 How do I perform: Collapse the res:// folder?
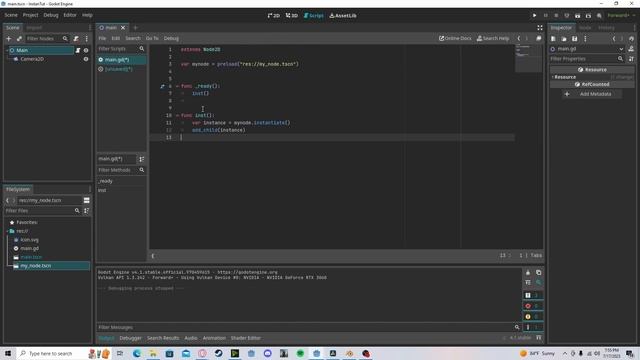click(7, 231)
